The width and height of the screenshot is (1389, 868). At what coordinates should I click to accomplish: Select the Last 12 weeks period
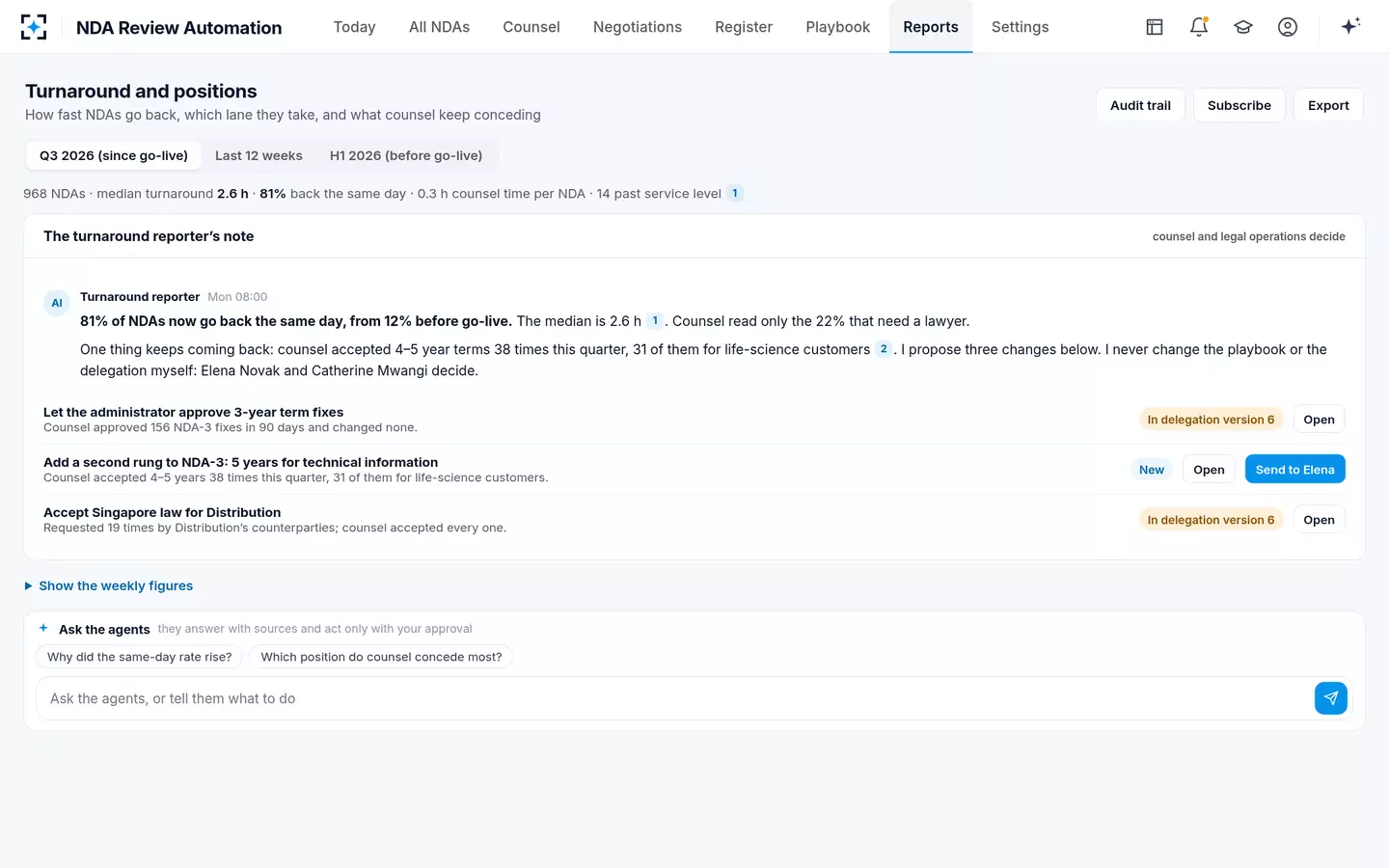tap(259, 155)
